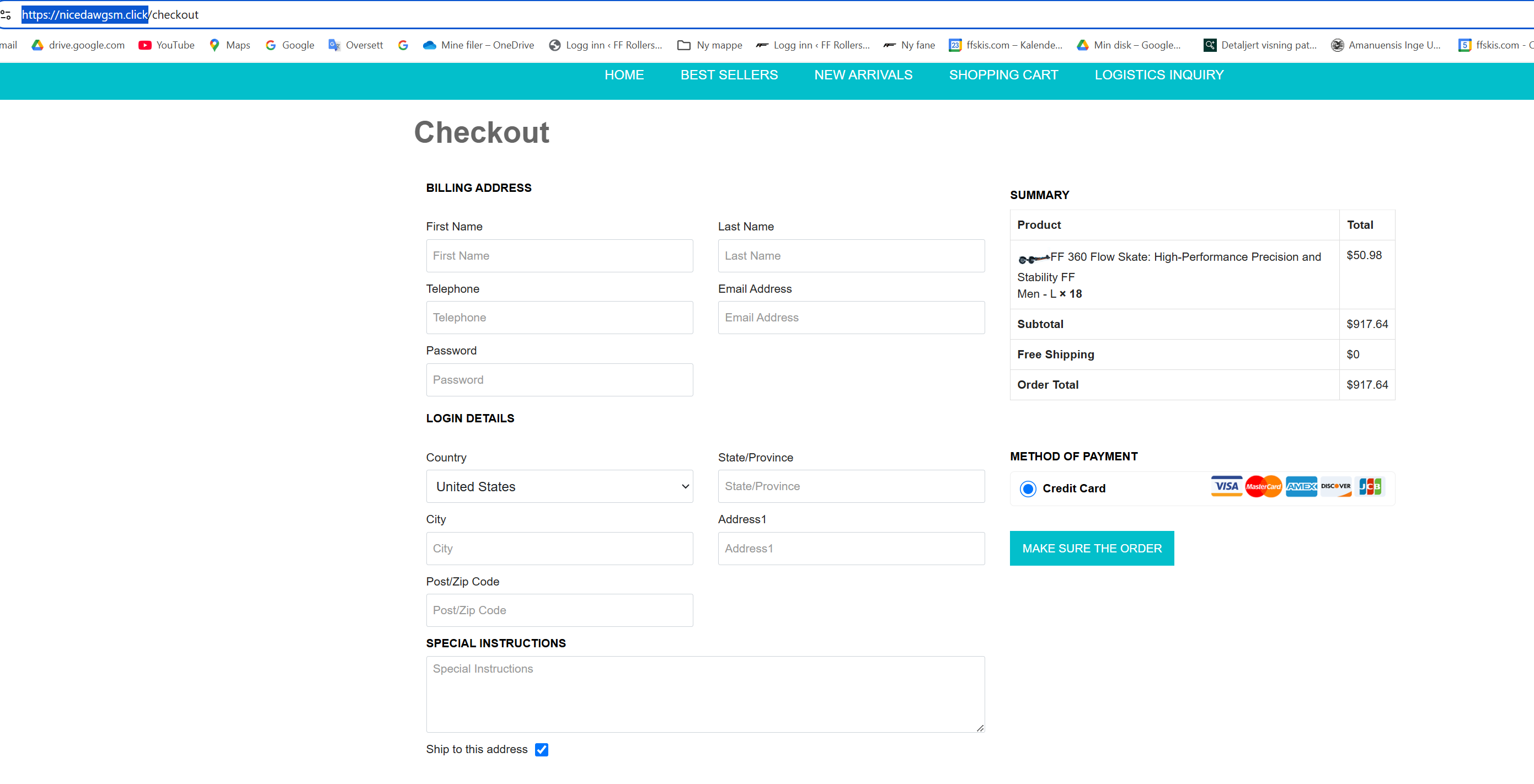Click the MasterCard logo

pyautogui.click(x=1263, y=486)
